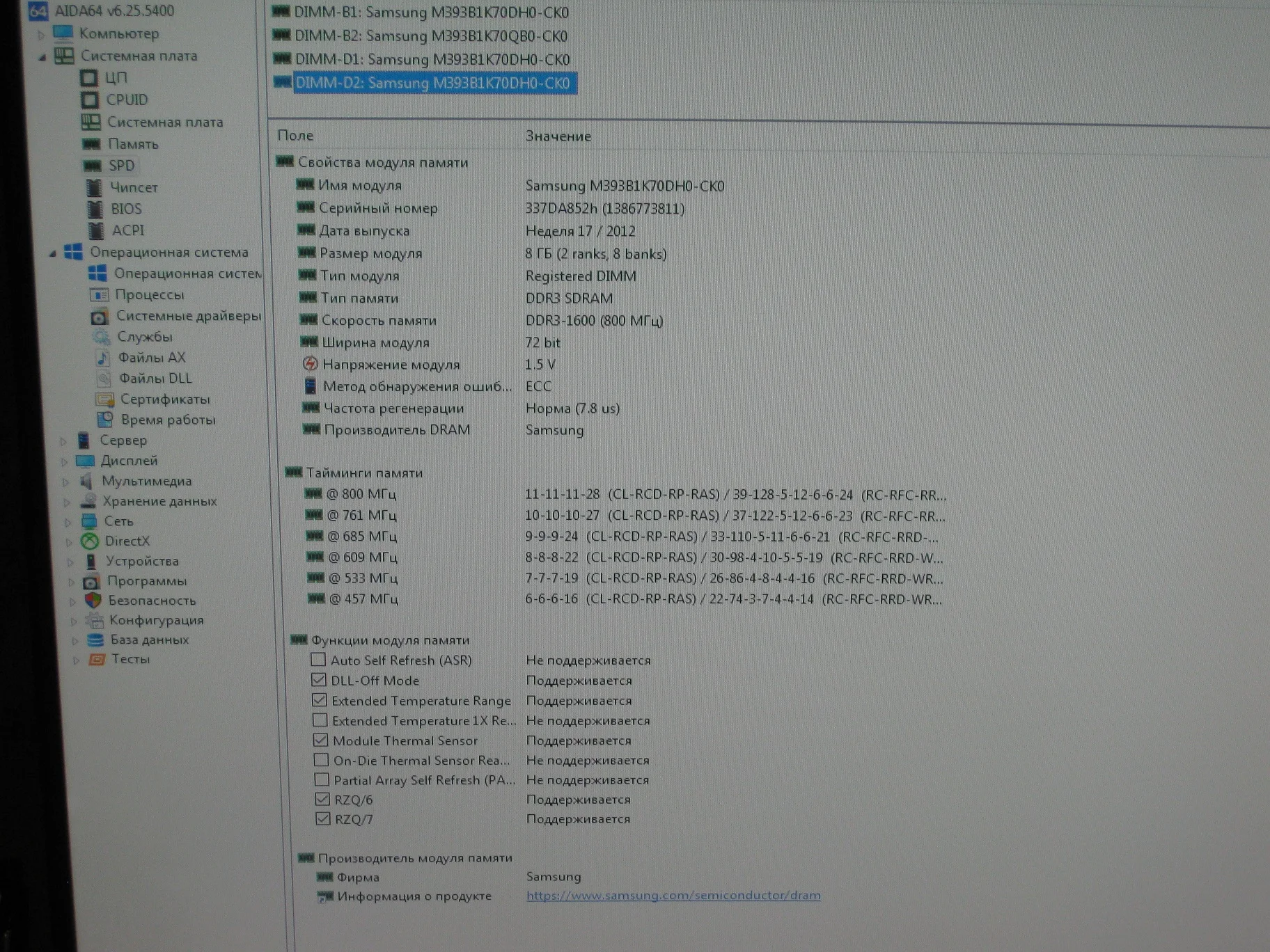
Task: Click the CPUID chip icon
Action: [x=90, y=100]
